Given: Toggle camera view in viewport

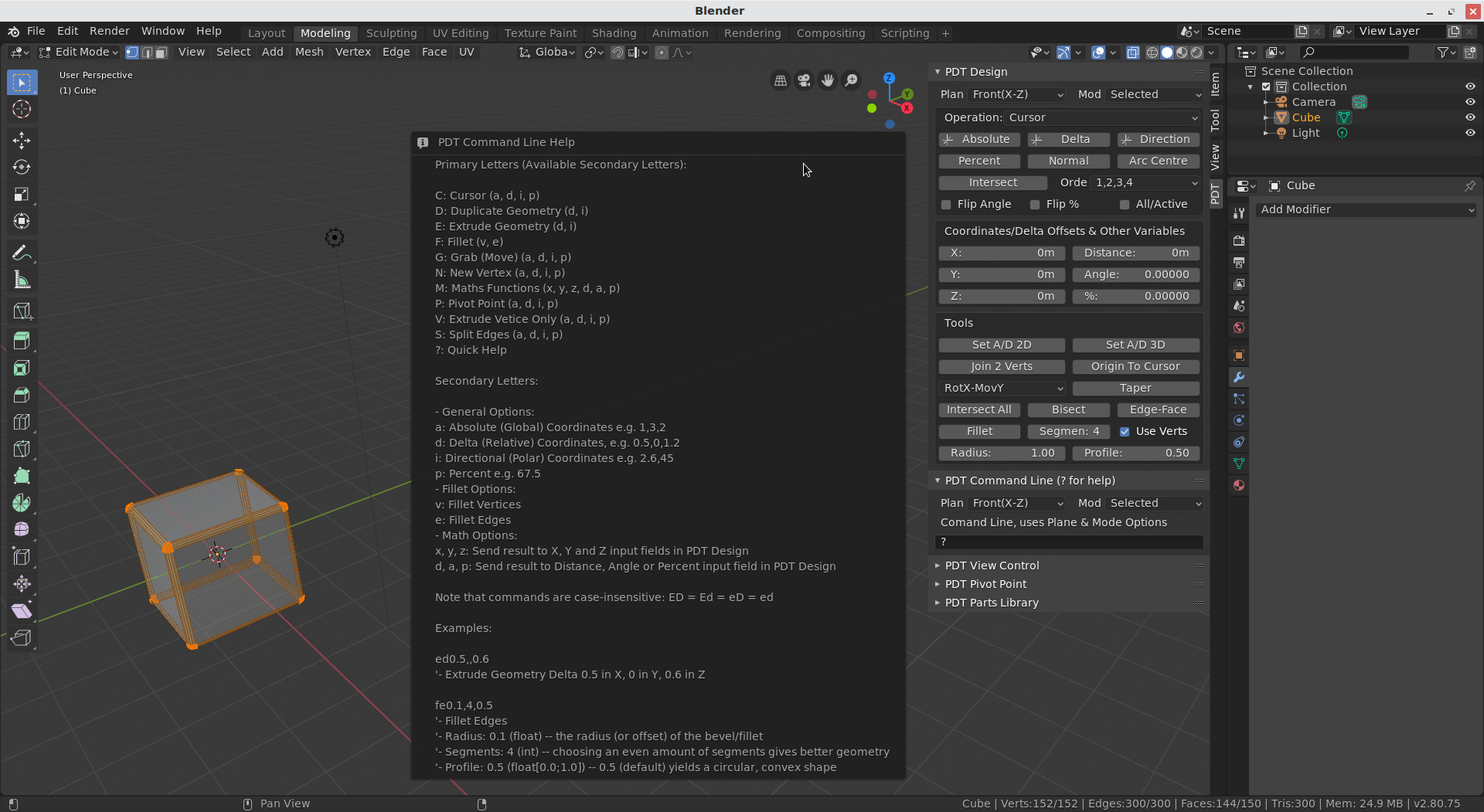Looking at the screenshot, I should pos(804,80).
